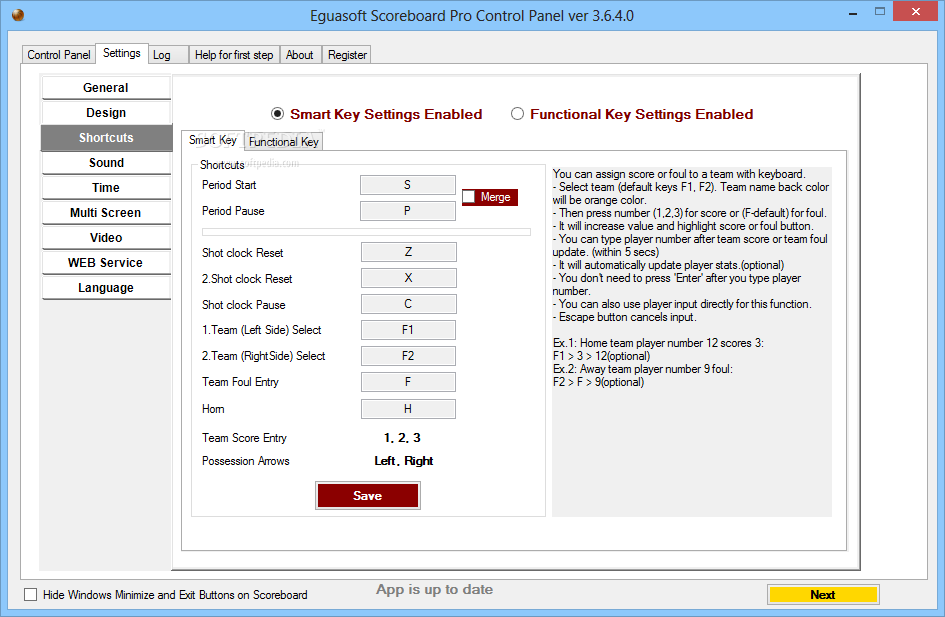Maximize the Scoreboard Pro window
The image size is (945, 617).
click(880, 12)
